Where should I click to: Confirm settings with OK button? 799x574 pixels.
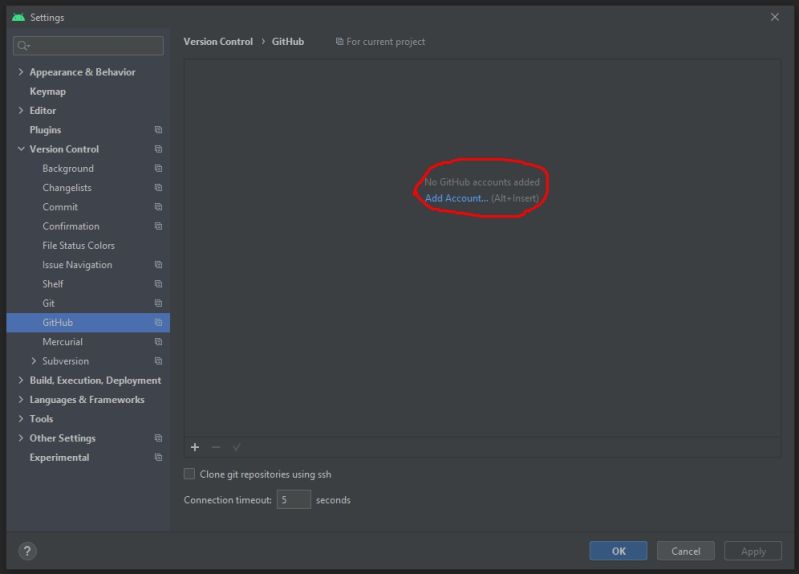[x=618, y=551]
